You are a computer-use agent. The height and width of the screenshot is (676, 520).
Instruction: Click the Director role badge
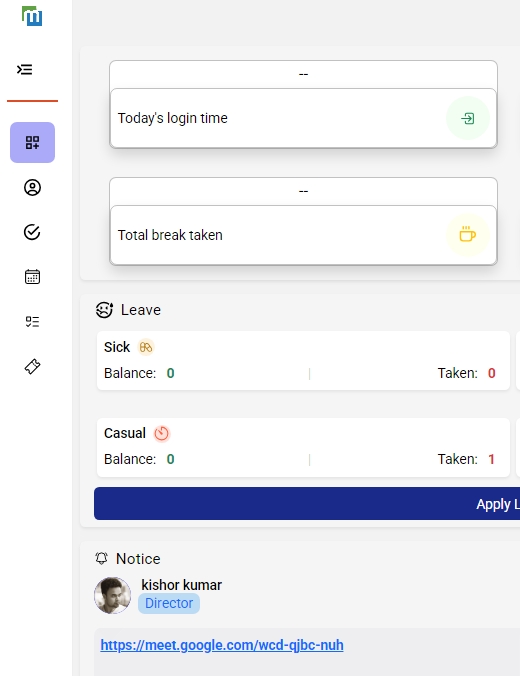coord(169,603)
